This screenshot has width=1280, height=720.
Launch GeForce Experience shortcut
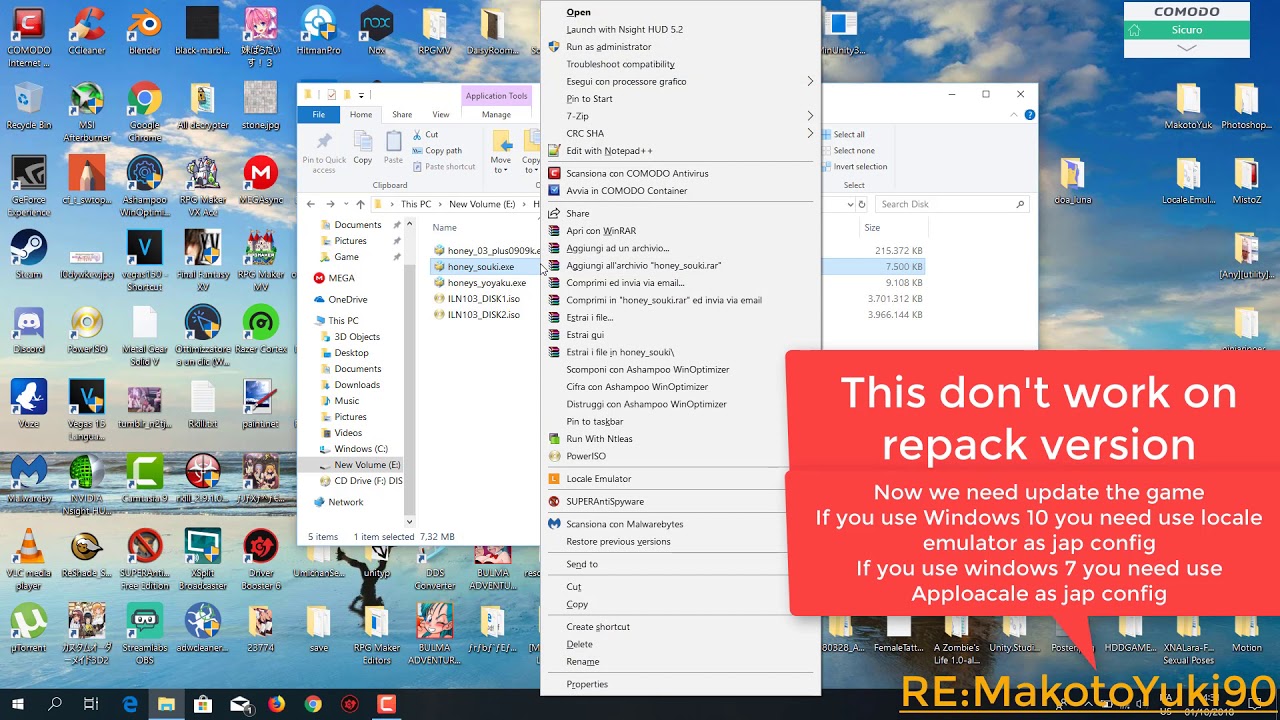(x=28, y=186)
